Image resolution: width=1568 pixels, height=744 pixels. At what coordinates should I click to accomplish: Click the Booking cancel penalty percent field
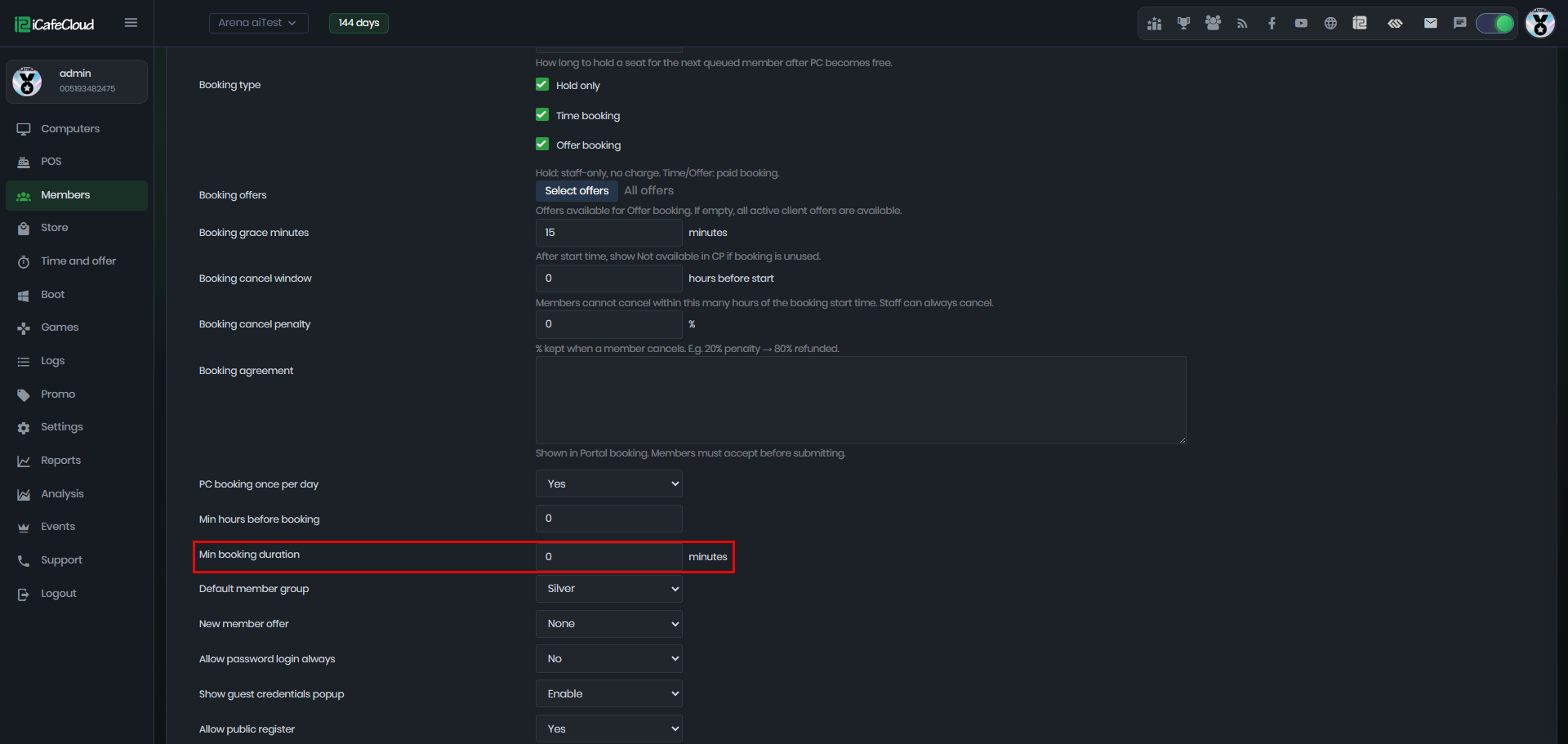pyautogui.click(x=609, y=324)
